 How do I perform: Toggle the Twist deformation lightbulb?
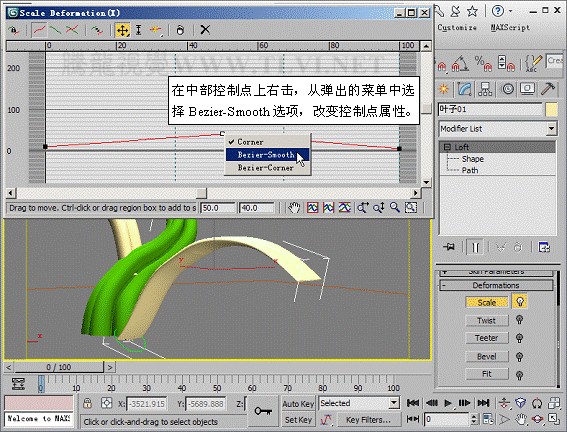point(520,320)
